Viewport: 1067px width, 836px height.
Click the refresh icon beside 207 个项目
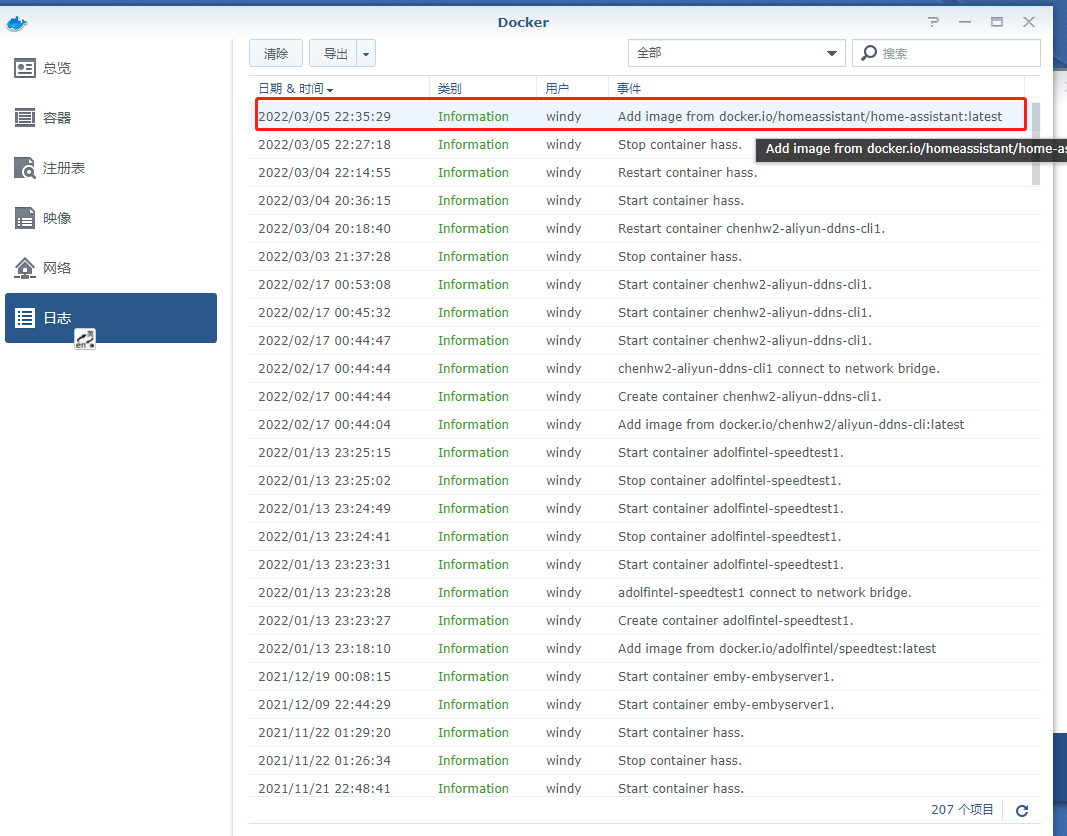[x=1021, y=810]
